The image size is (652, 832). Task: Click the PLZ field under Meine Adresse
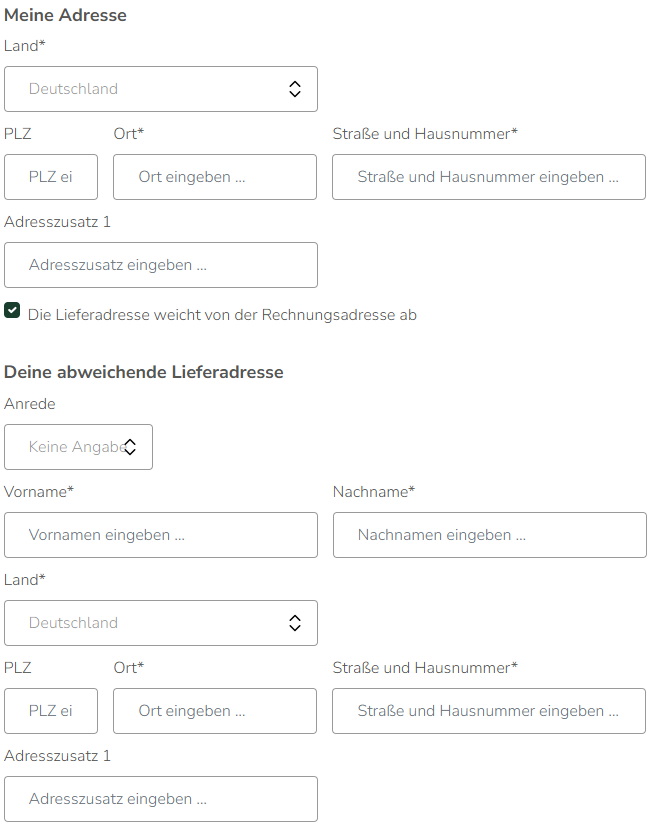51,177
